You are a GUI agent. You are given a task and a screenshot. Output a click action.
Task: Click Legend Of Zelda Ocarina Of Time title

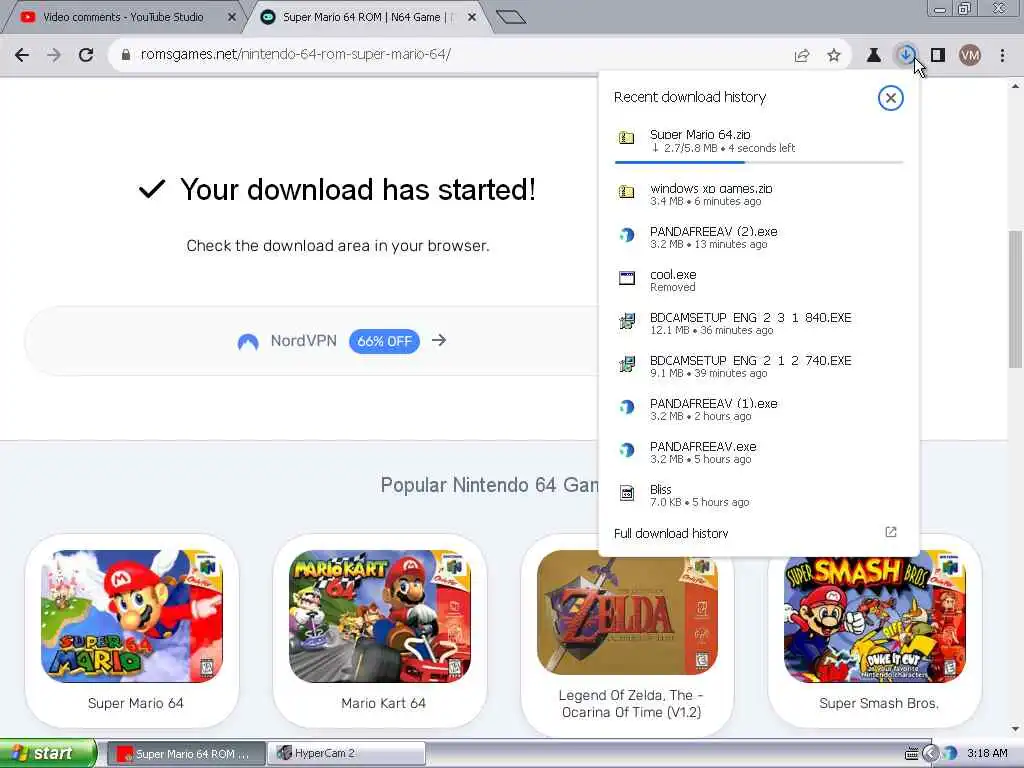[x=632, y=703]
